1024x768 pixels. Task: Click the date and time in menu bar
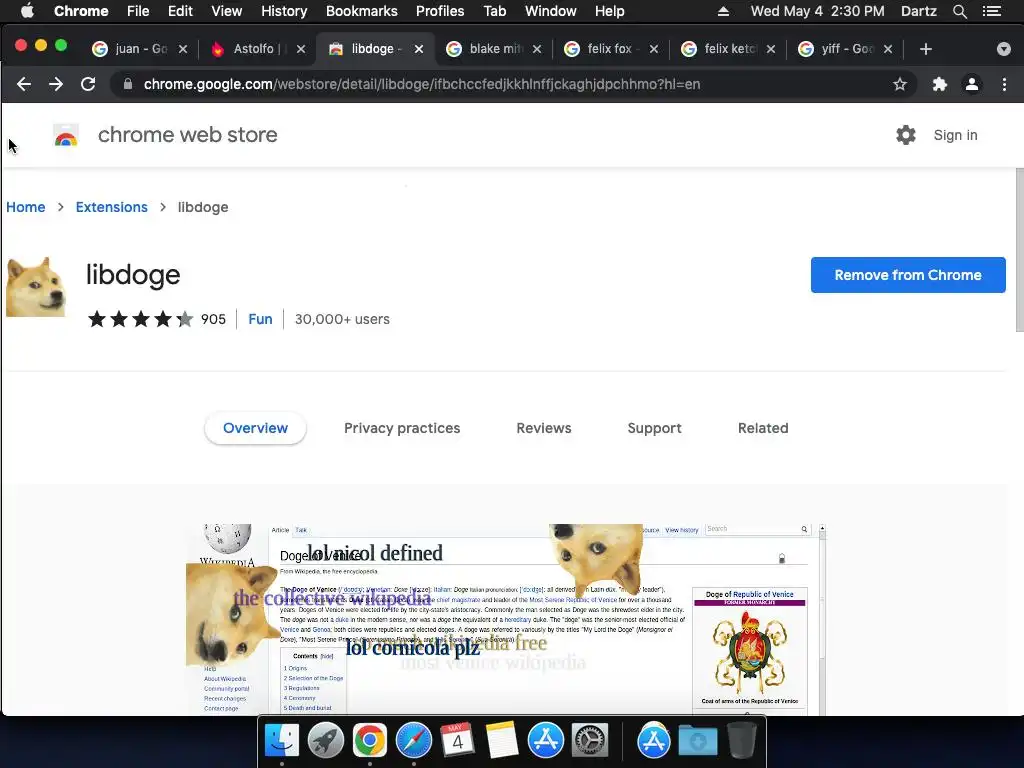pos(818,11)
